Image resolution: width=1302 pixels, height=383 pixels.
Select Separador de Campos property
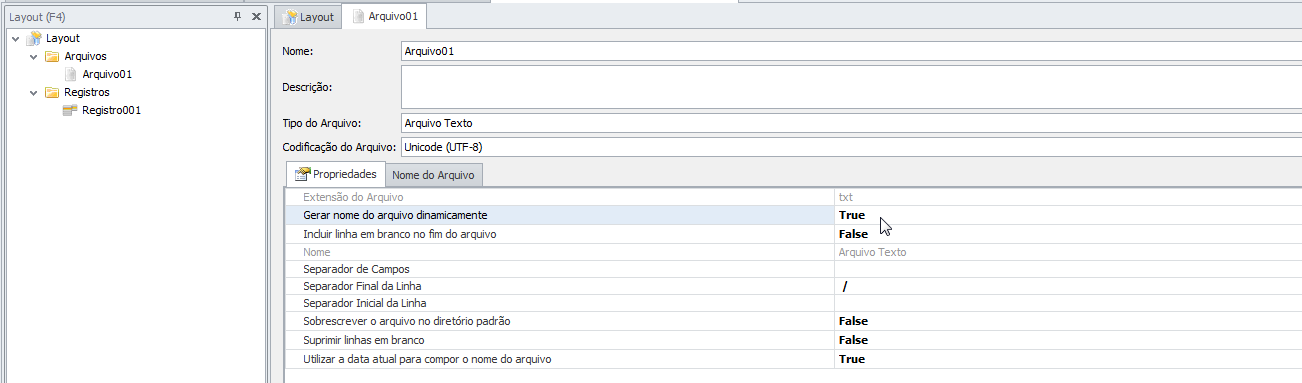tap(794, 269)
